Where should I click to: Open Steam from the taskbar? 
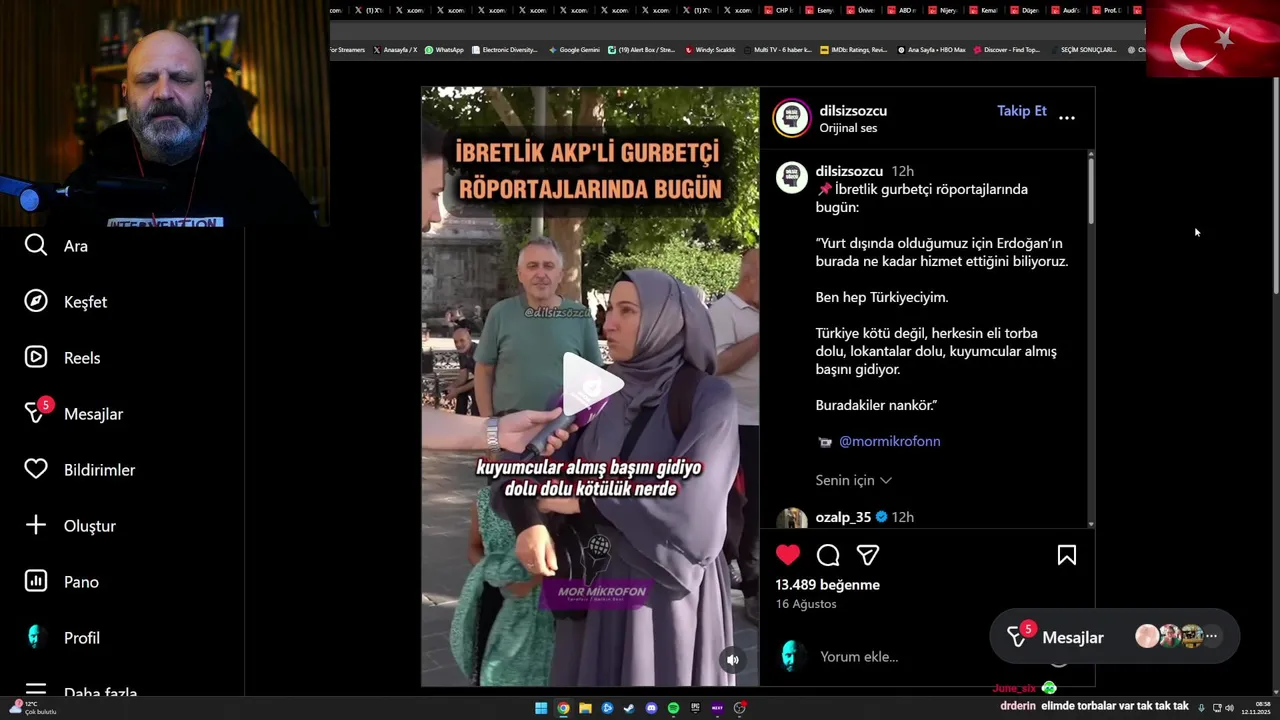629,708
